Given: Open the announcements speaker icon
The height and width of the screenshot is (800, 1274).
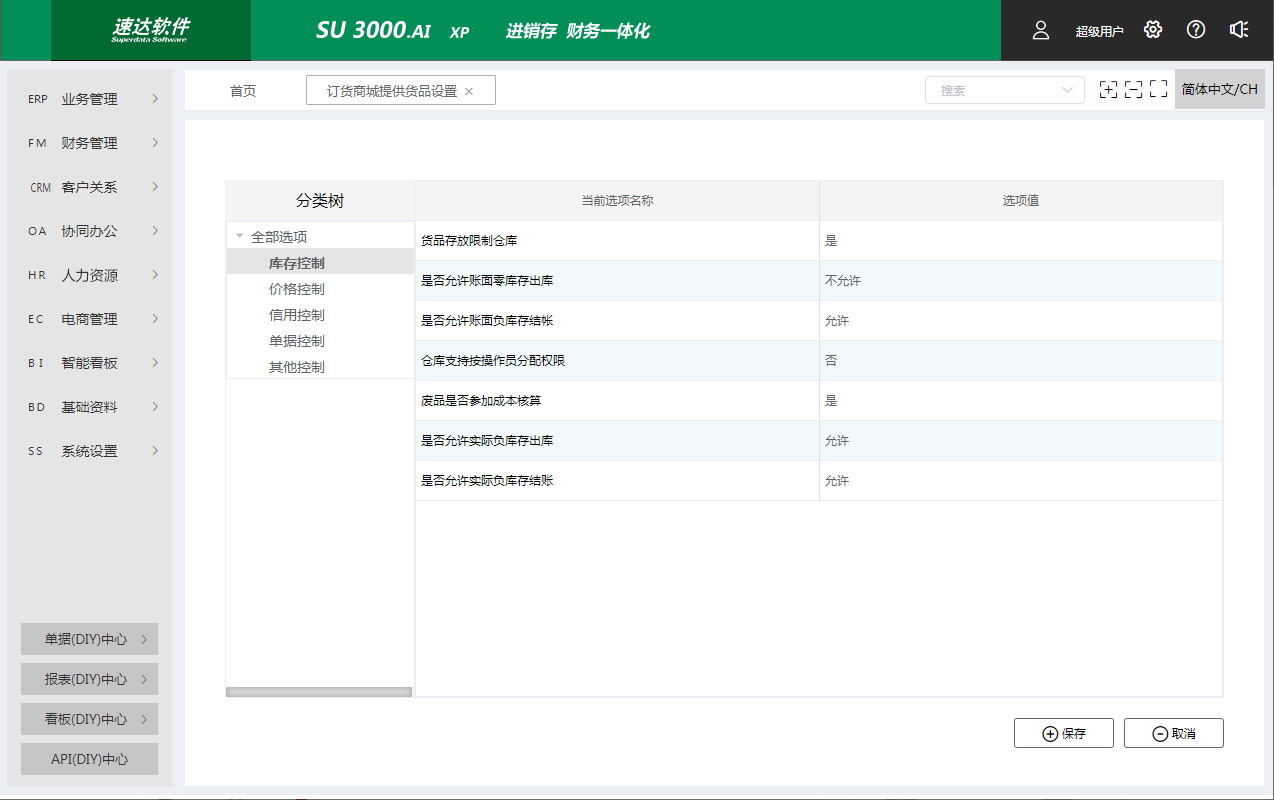Looking at the screenshot, I should click(1239, 30).
